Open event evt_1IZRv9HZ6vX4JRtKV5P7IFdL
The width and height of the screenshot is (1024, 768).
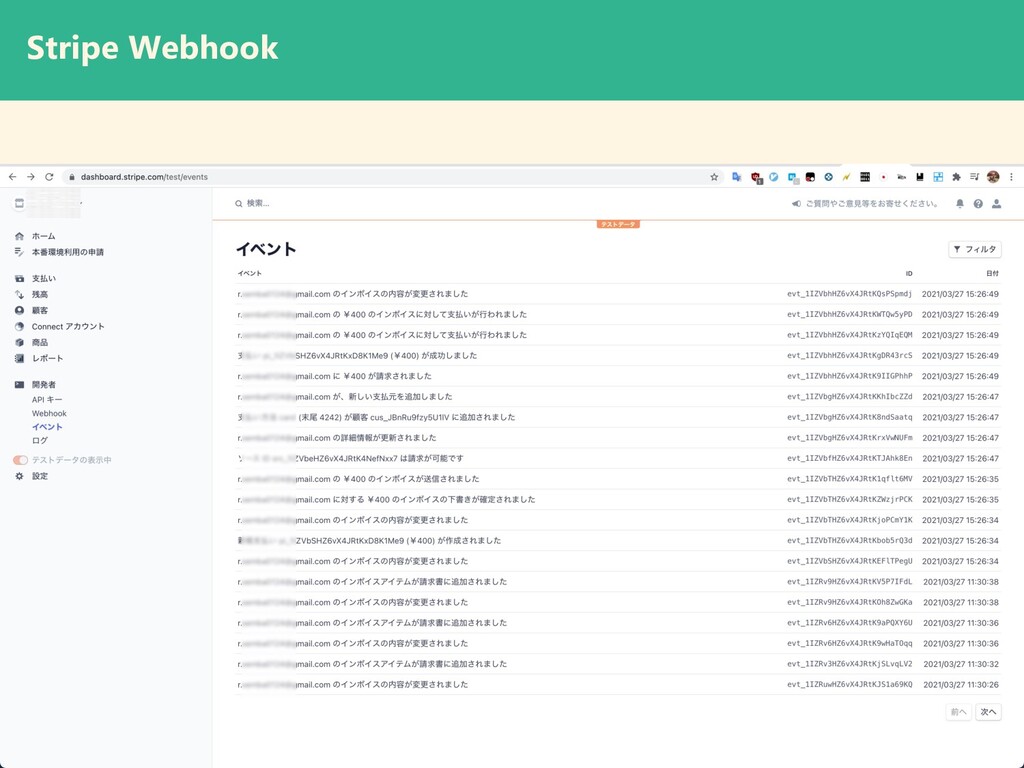pyautogui.click(x=618, y=583)
